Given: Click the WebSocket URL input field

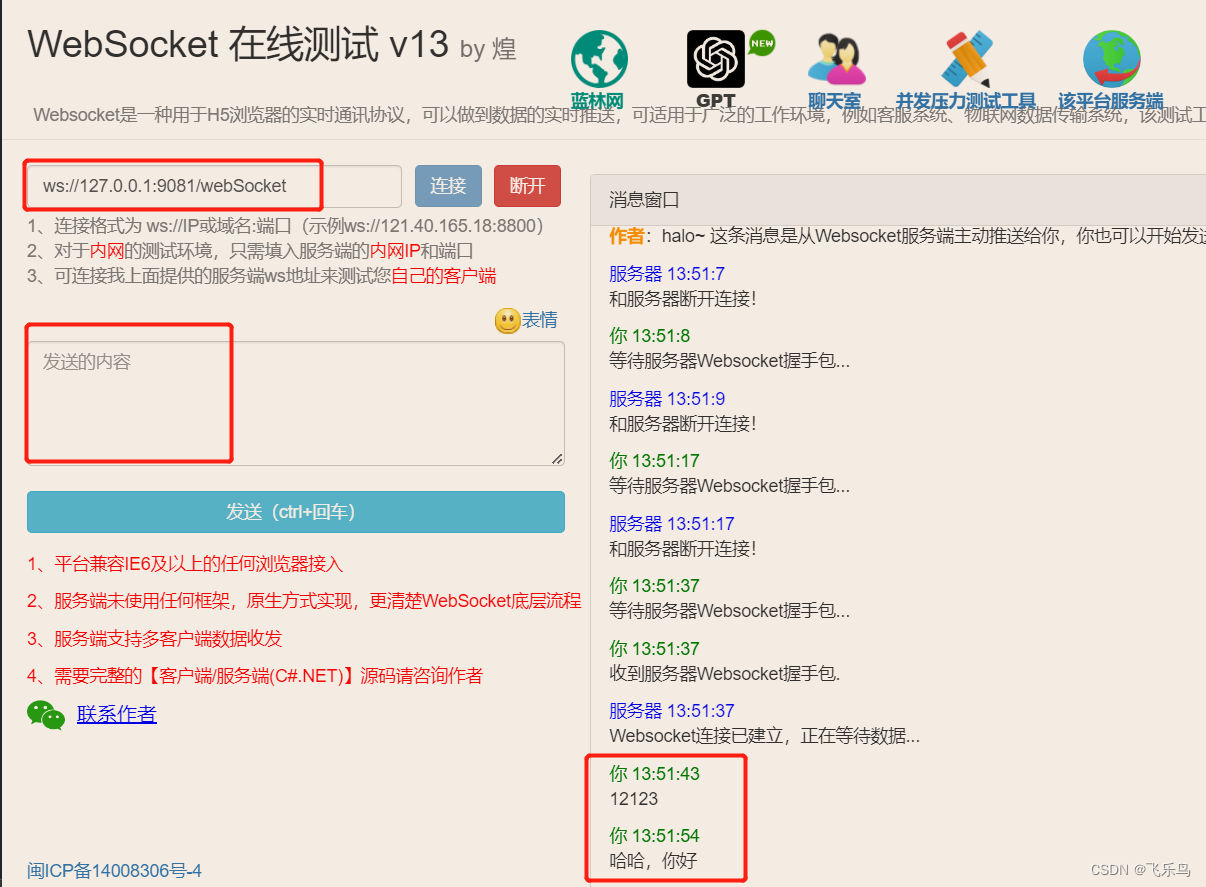Looking at the screenshot, I should click(170, 185).
